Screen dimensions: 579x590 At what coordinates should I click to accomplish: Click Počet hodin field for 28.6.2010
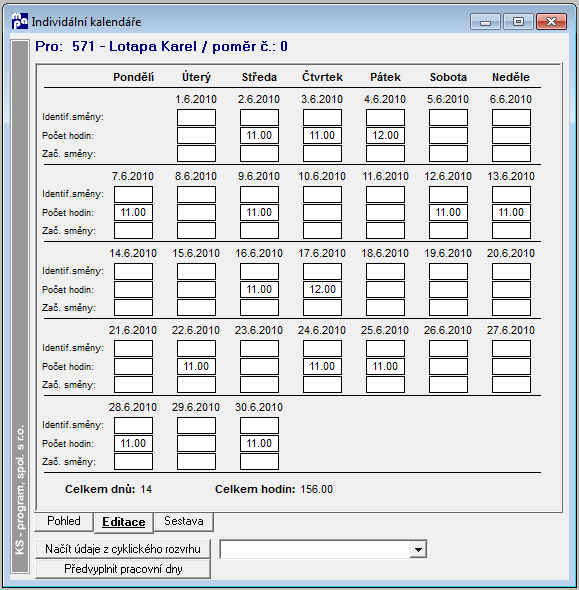(133, 444)
